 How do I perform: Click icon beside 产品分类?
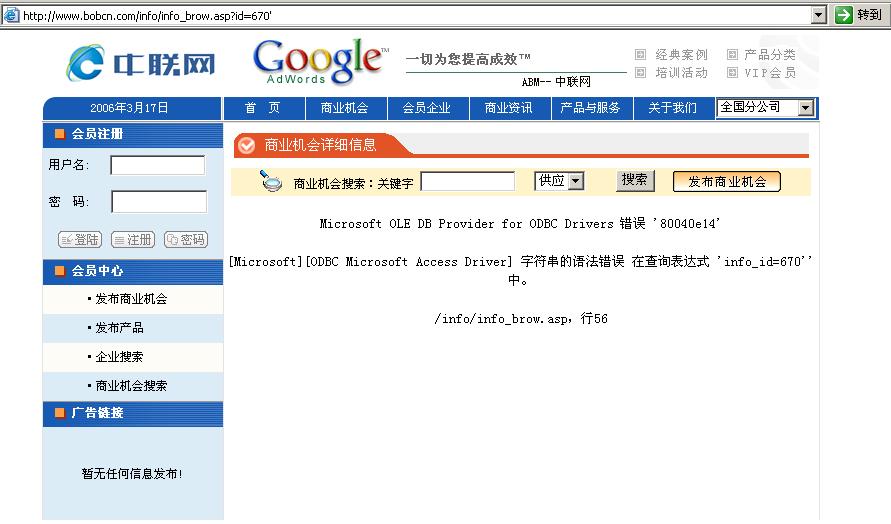pos(732,55)
